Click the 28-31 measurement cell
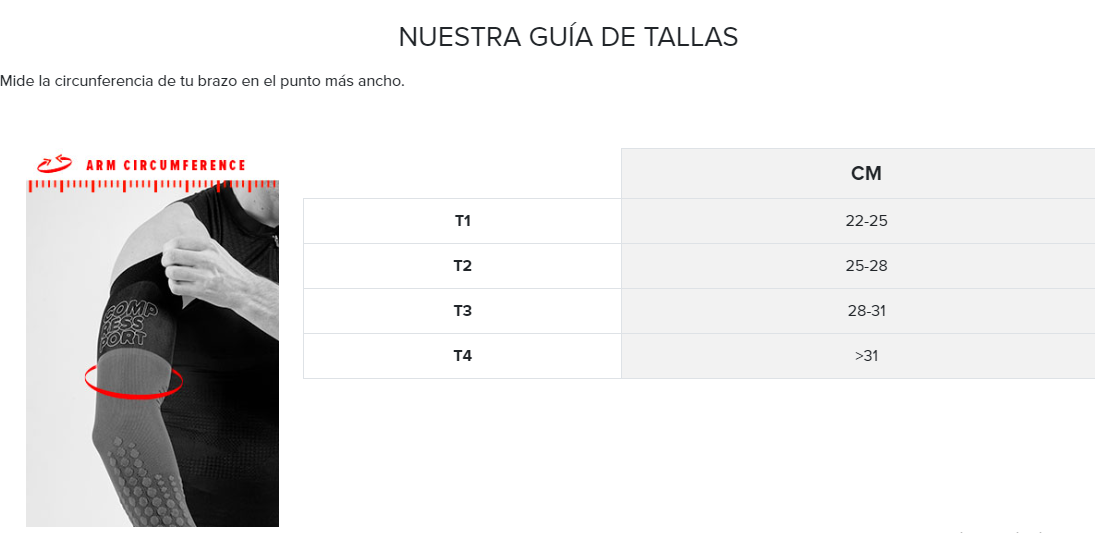 [866, 311]
